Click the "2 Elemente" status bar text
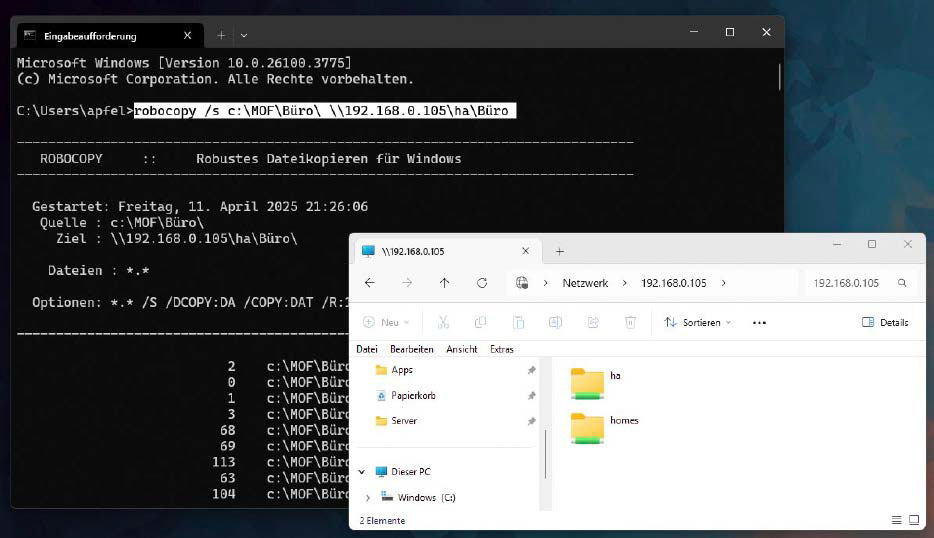The height and width of the screenshot is (538, 934). coord(382,521)
